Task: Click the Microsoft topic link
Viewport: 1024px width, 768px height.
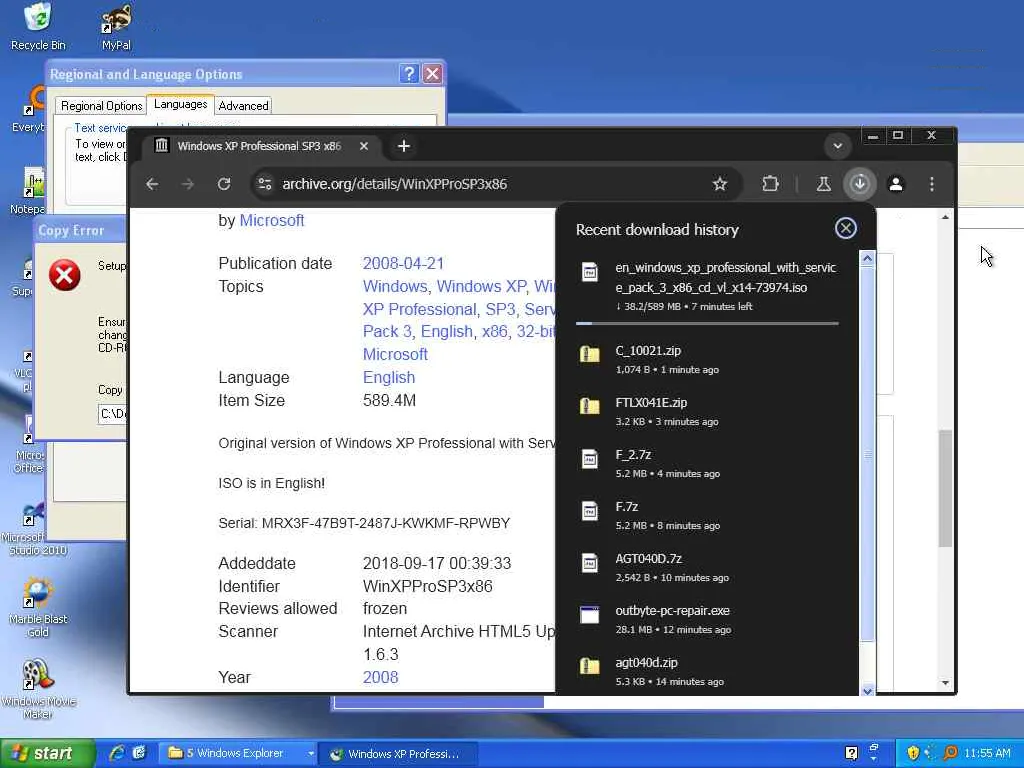Action: (395, 355)
